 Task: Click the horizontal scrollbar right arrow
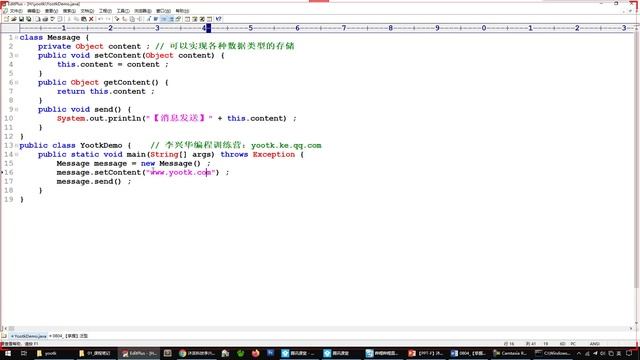(x=631, y=328)
